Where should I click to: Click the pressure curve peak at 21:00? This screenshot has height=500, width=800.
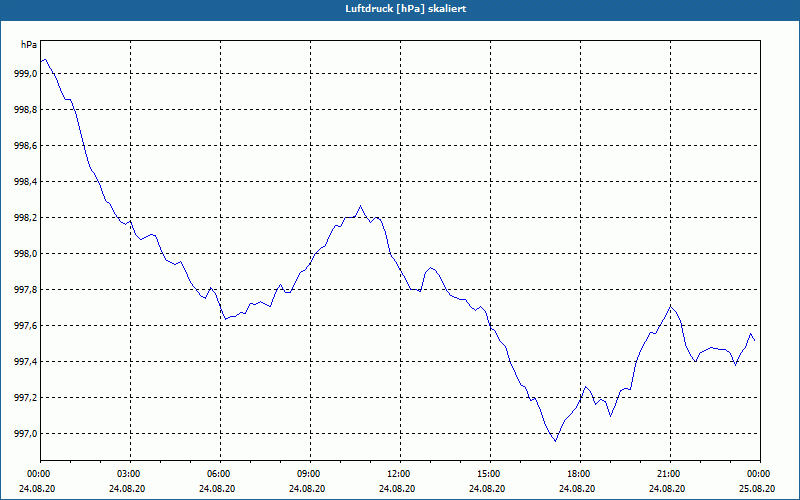tap(670, 306)
